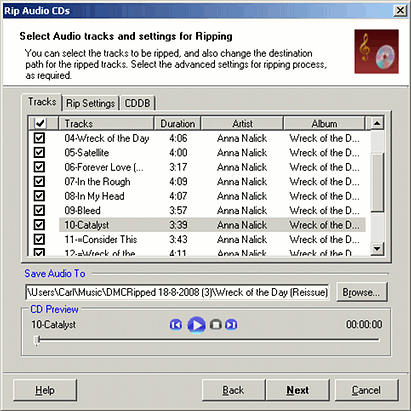Proceed with the Next button
This screenshot has width=411, height=411.
tap(298, 390)
